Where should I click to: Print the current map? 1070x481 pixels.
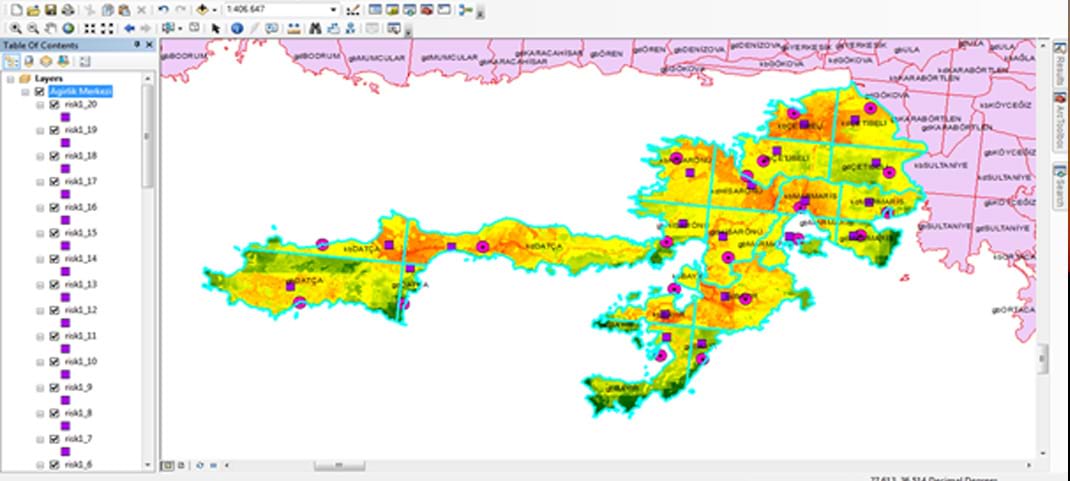tap(68, 10)
